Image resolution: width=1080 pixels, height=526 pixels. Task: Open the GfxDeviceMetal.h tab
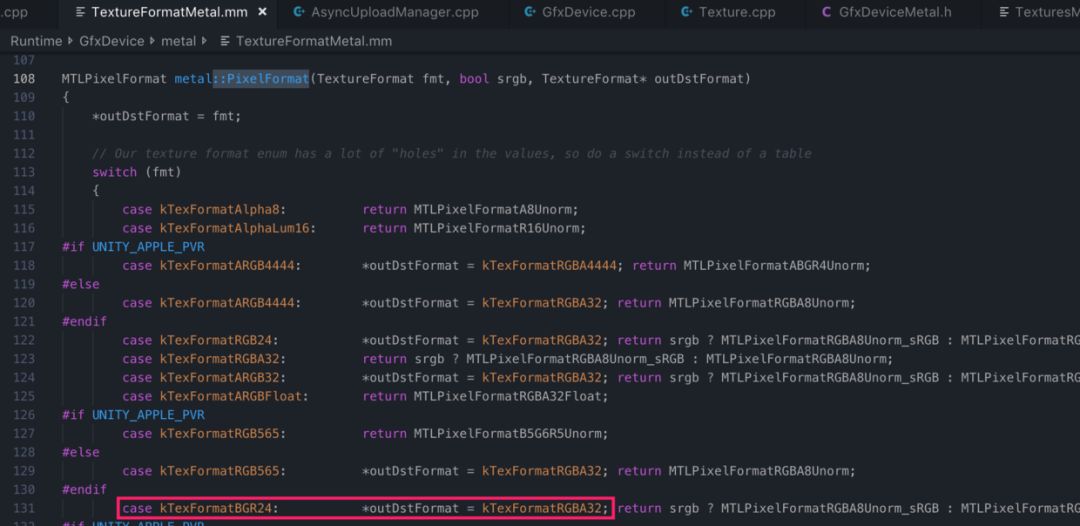point(895,12)
